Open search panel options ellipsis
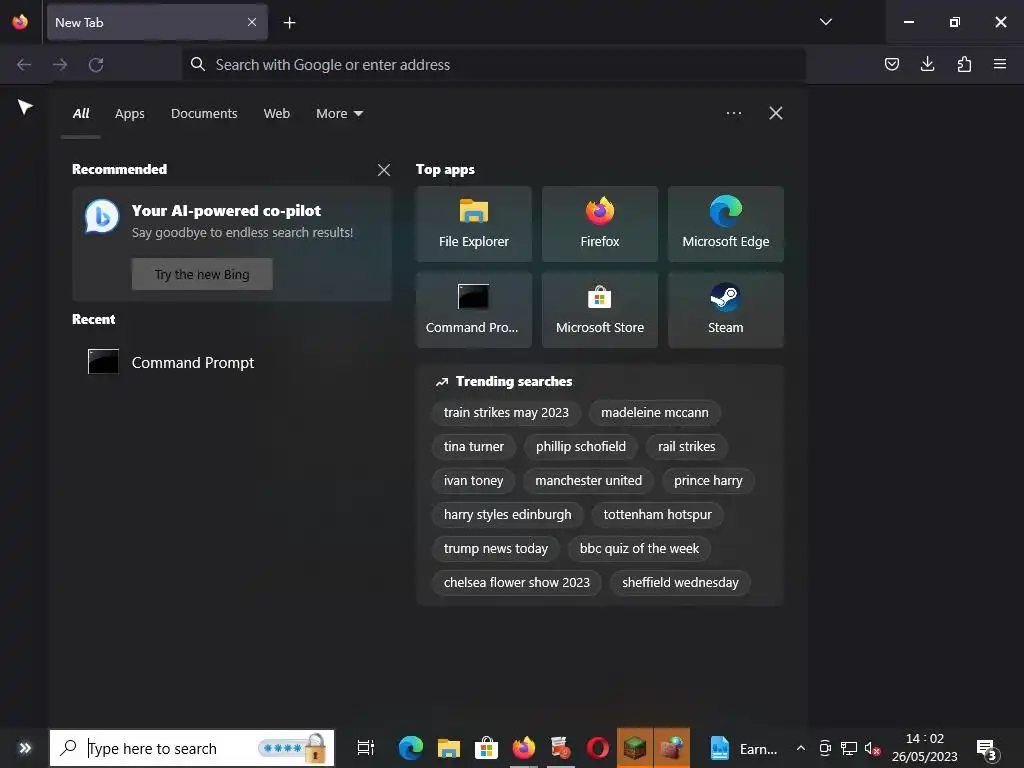Screen dimensions: 1024x768 [x=733, y=113]
